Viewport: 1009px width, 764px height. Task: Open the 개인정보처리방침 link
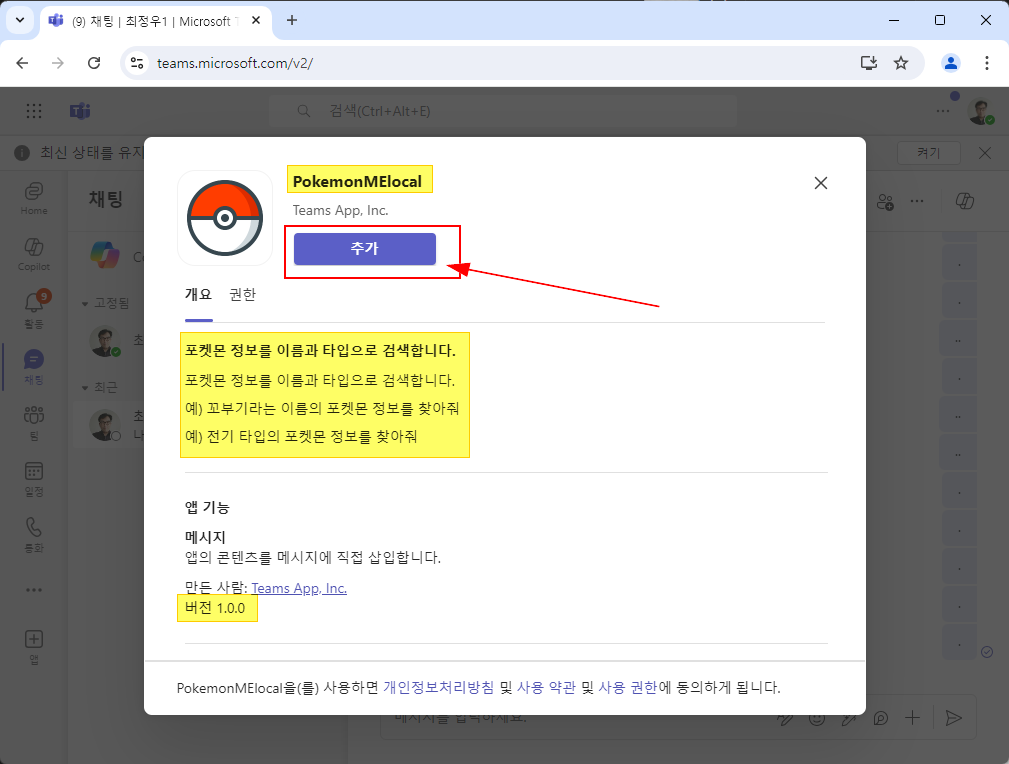(x=438, y=687)
